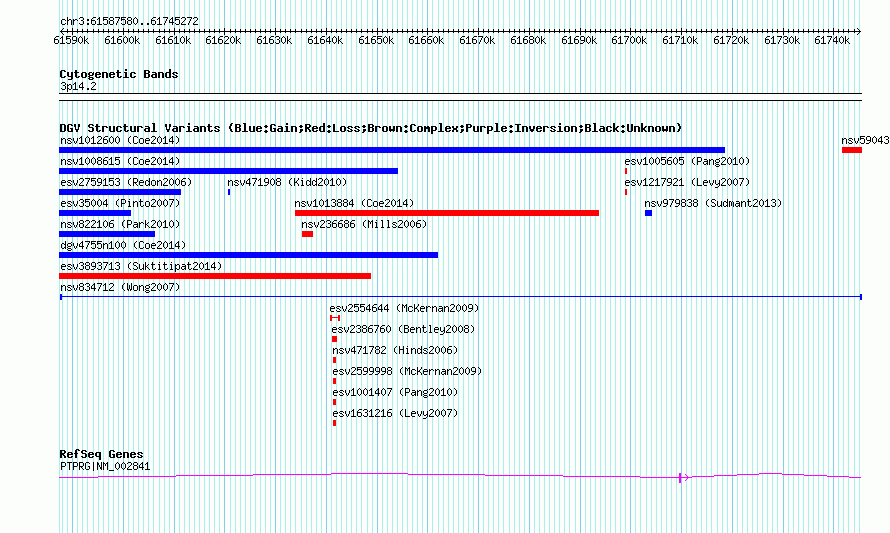
Task: Click the 61600k ruler tick label
Action: coord(122,40)
